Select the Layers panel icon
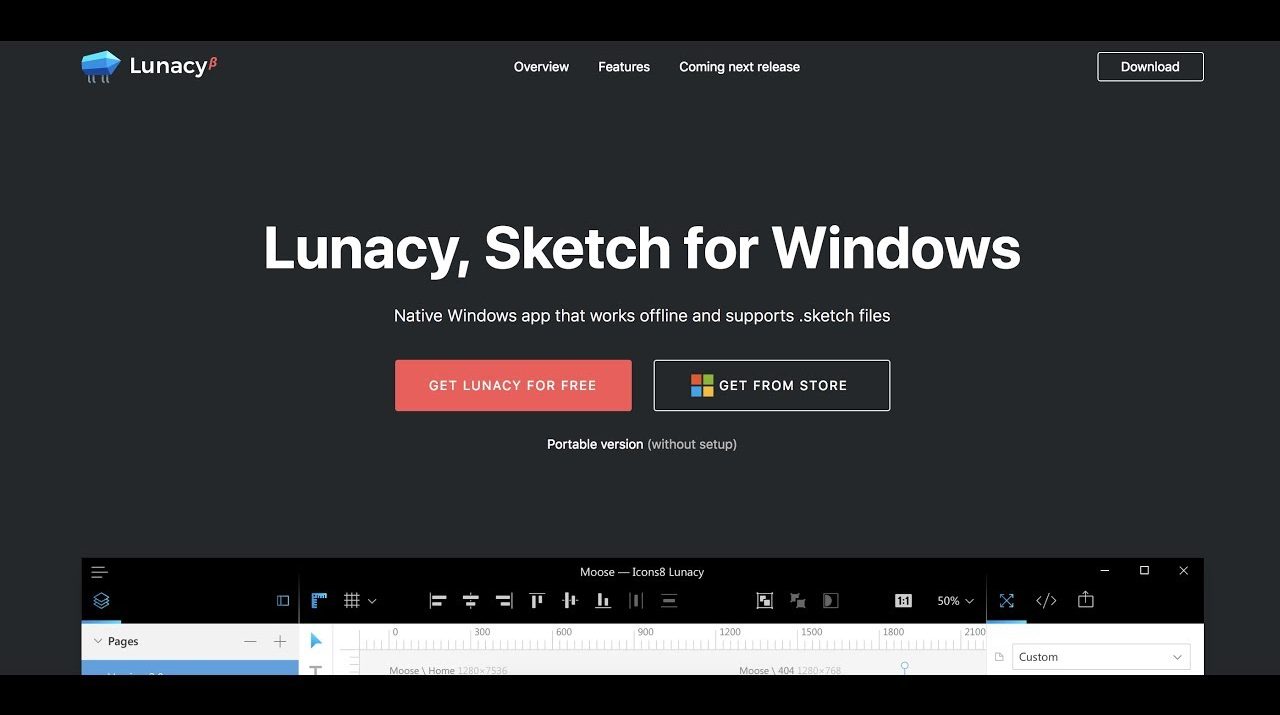 click(101, 601)
